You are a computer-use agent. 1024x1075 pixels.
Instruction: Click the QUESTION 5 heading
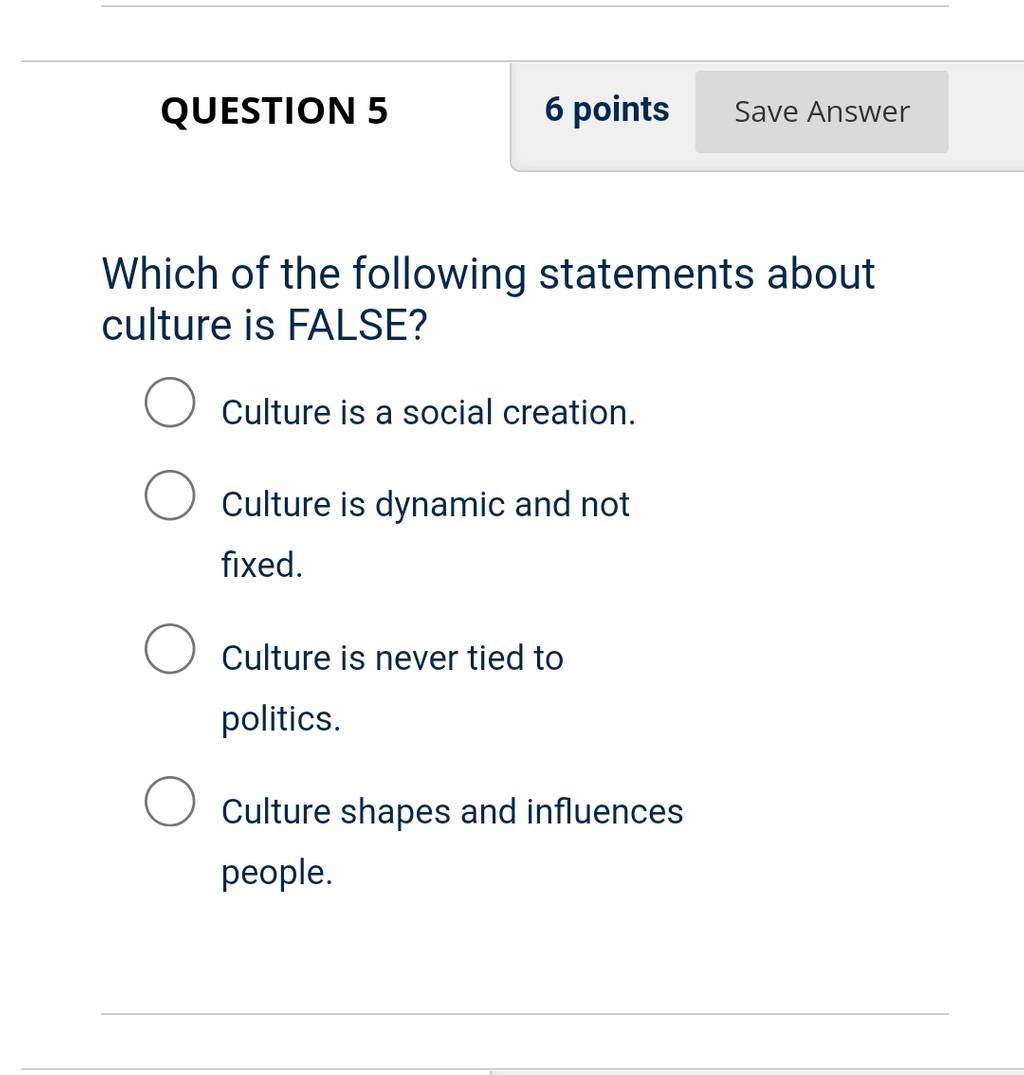tap(274, 111)
